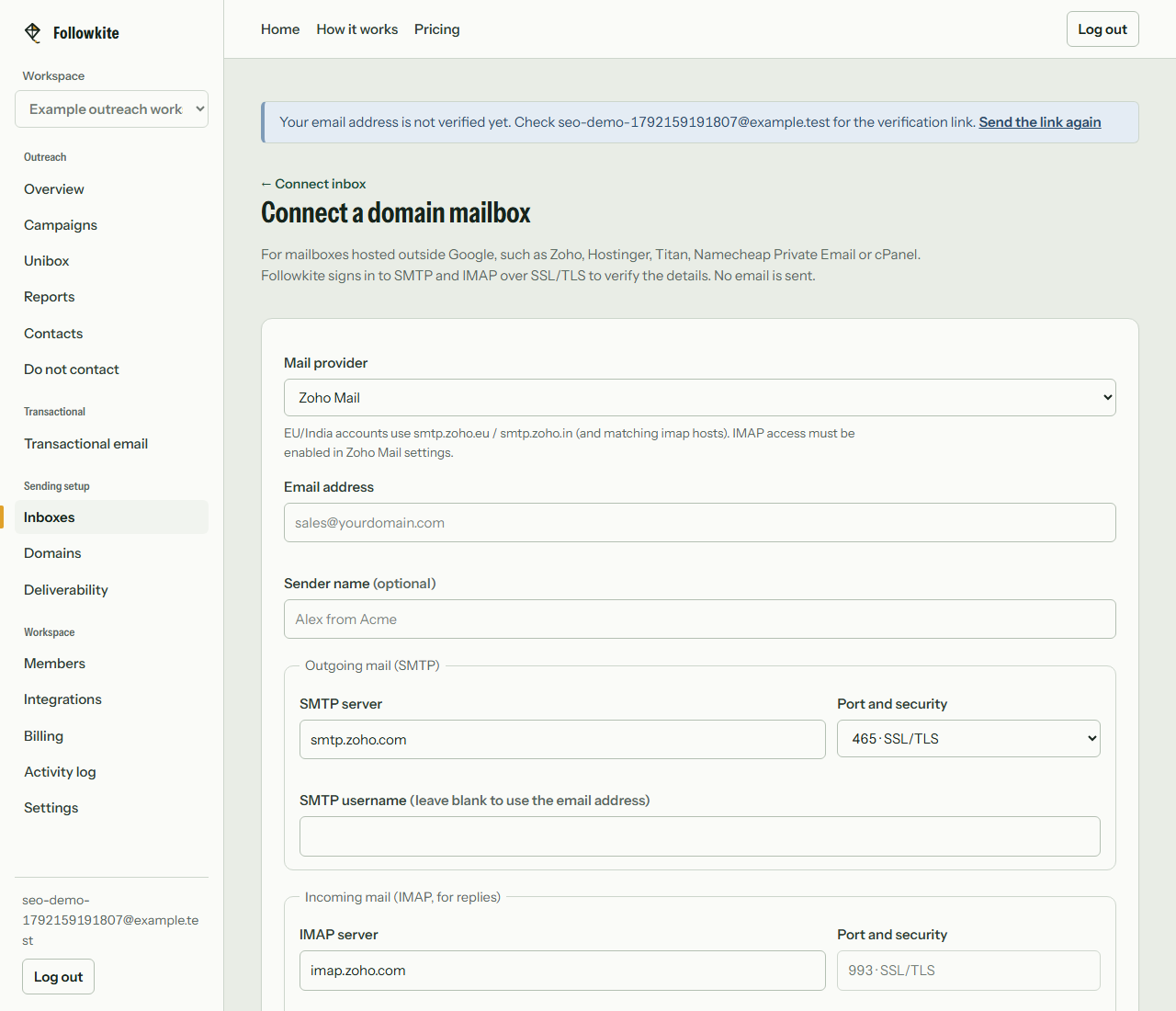Go back via Connect inbox link

tap(313, 184)
